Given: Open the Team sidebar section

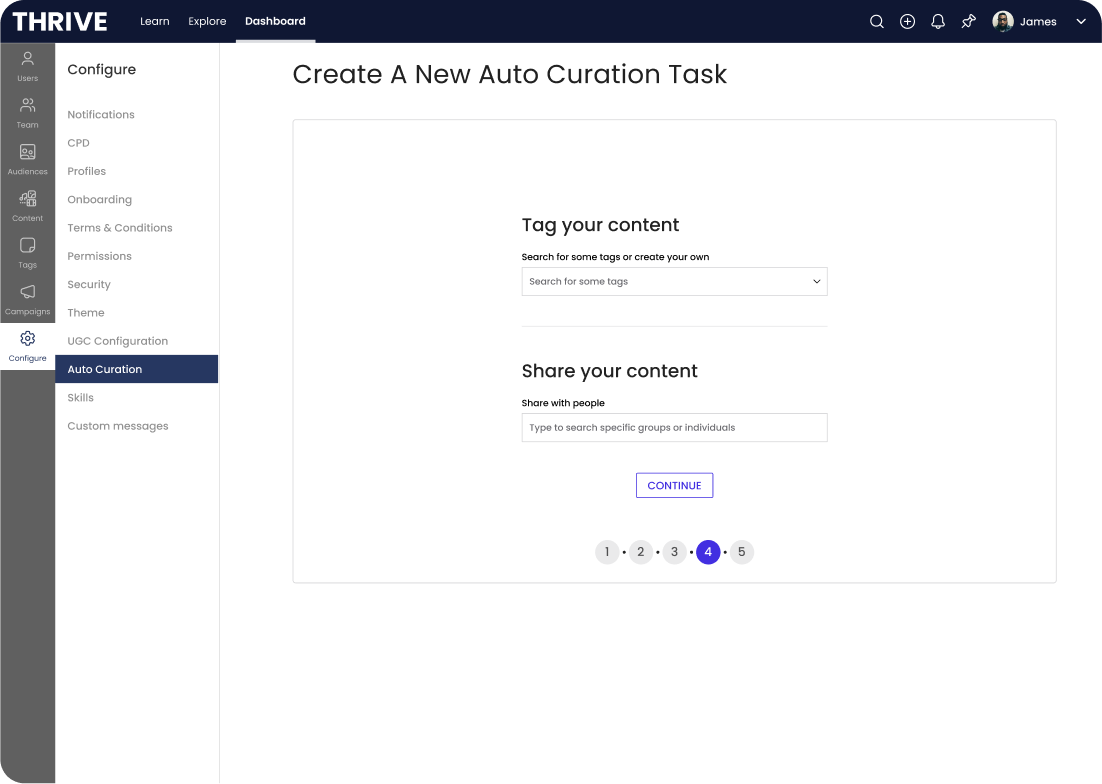Looking at the screenshot, I should pos(27,113).
